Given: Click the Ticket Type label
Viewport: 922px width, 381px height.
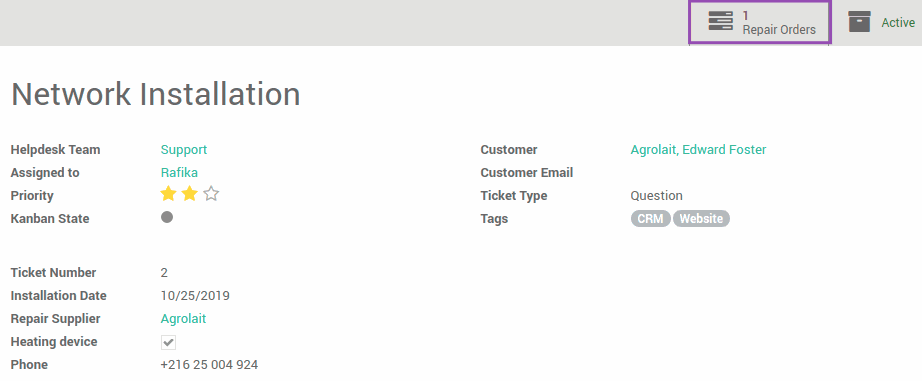Looking at the screenshot, I should (514, 196).
